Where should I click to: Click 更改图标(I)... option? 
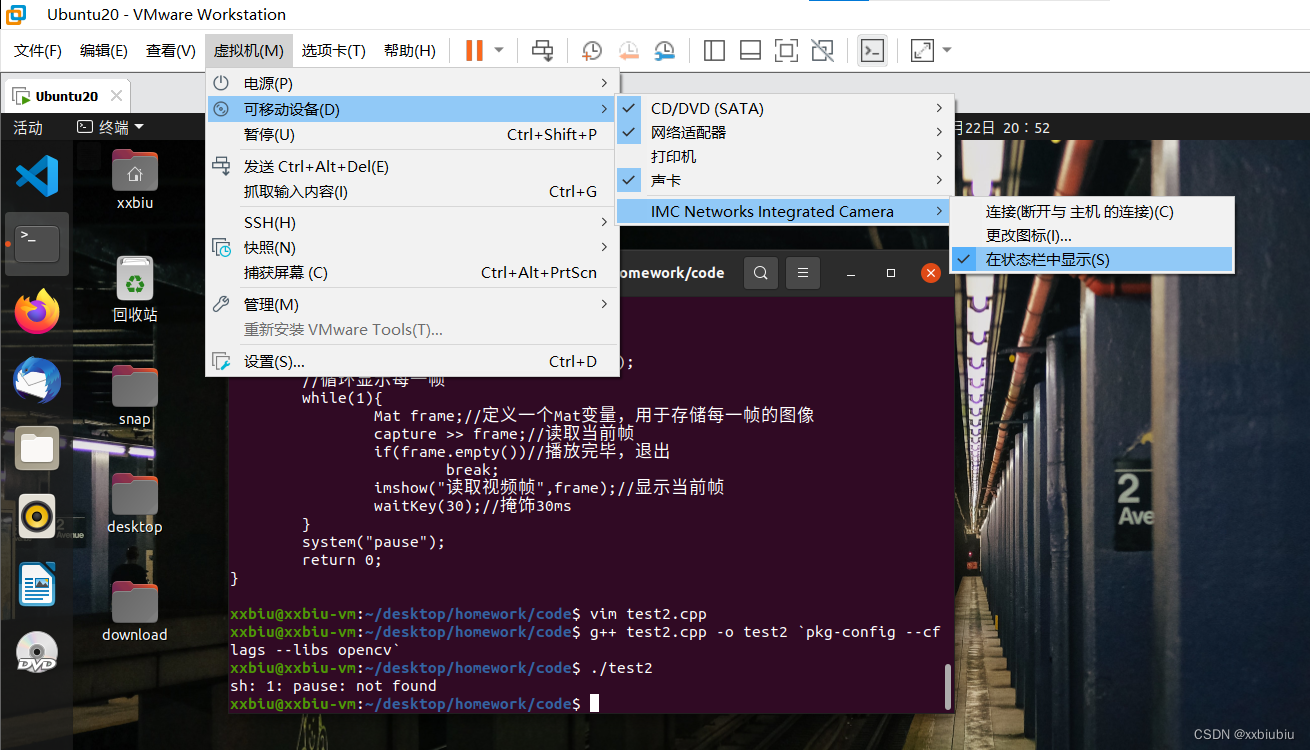coord(1092,235)
